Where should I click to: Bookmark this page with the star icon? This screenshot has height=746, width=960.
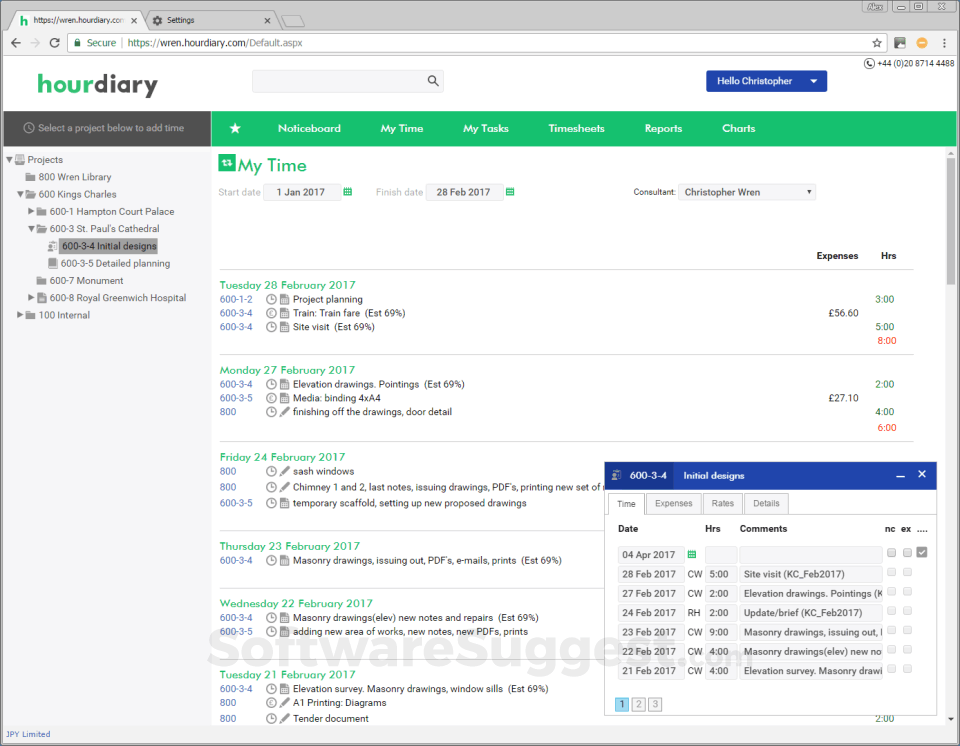(x=877, y=43)
